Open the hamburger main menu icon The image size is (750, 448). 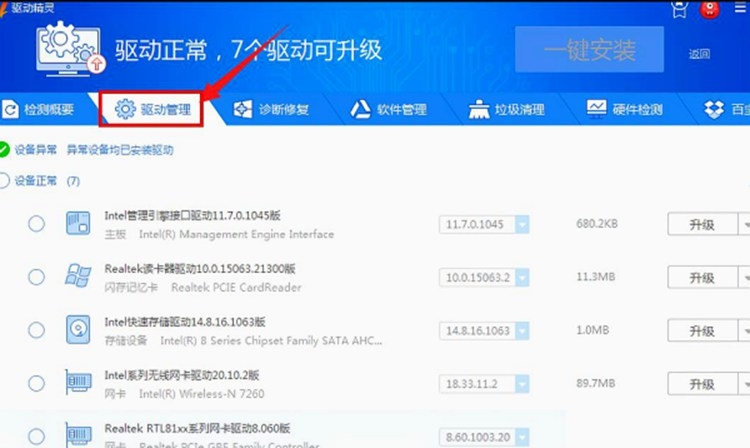(x=740, y=7)
